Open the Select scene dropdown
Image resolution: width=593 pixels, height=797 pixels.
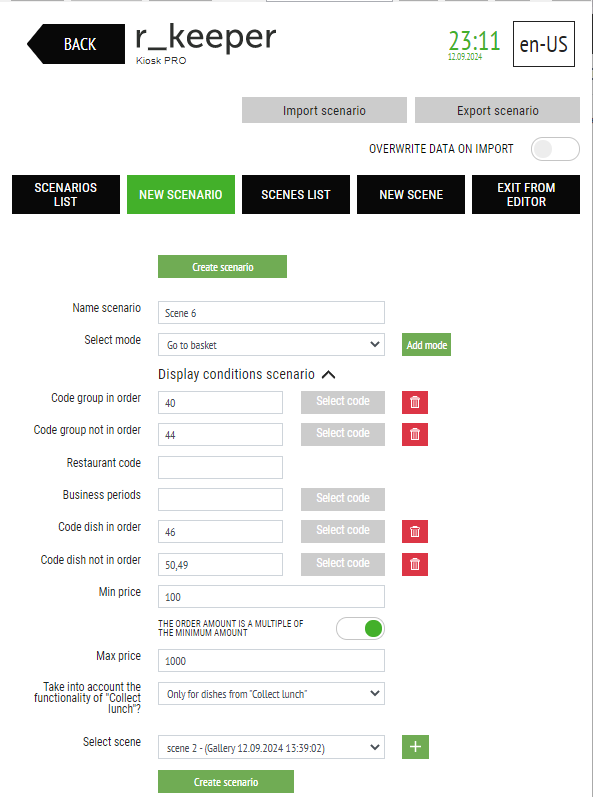pos(271,747)
